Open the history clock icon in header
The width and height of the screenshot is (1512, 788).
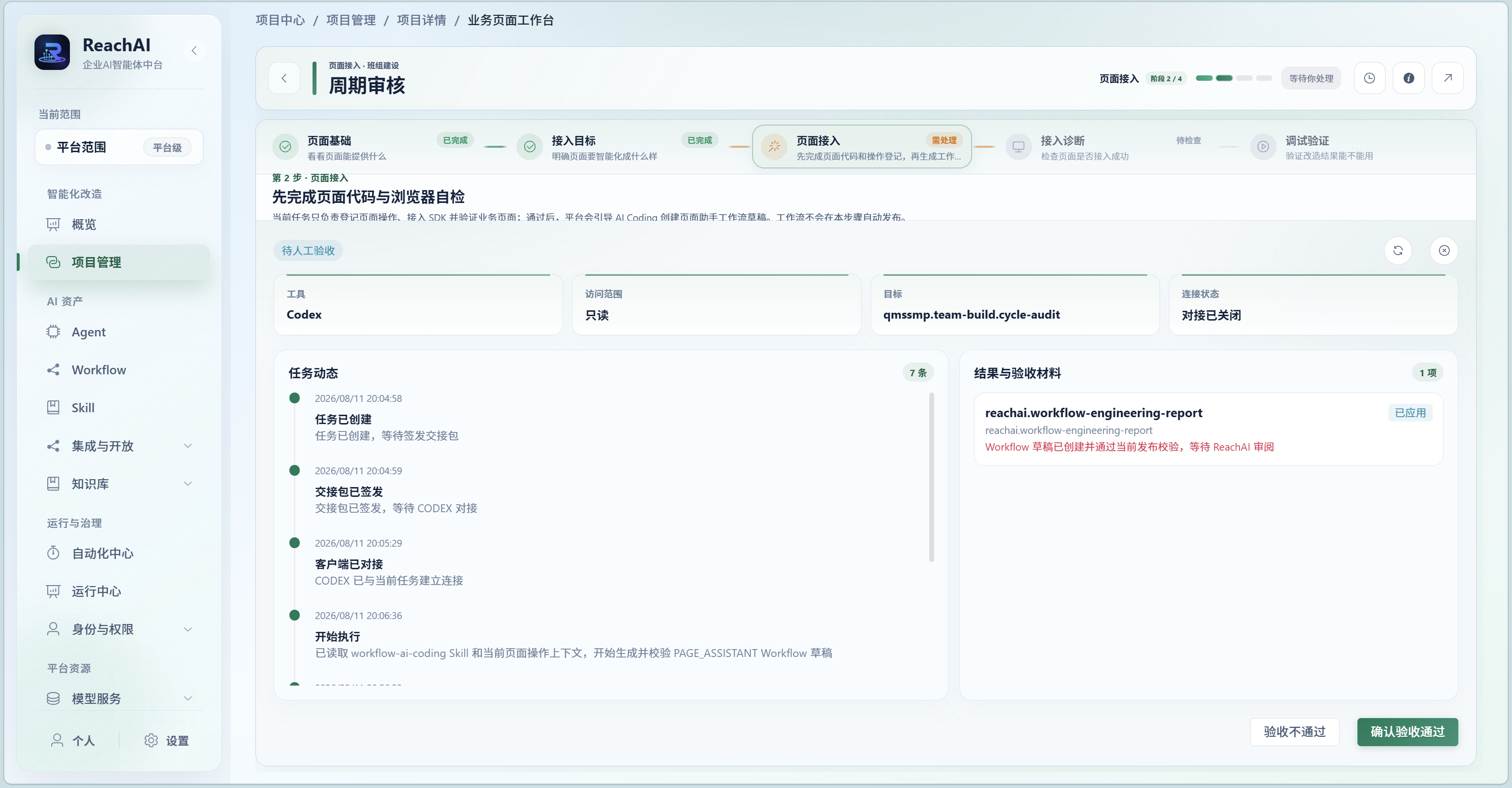coord(1369,78)
